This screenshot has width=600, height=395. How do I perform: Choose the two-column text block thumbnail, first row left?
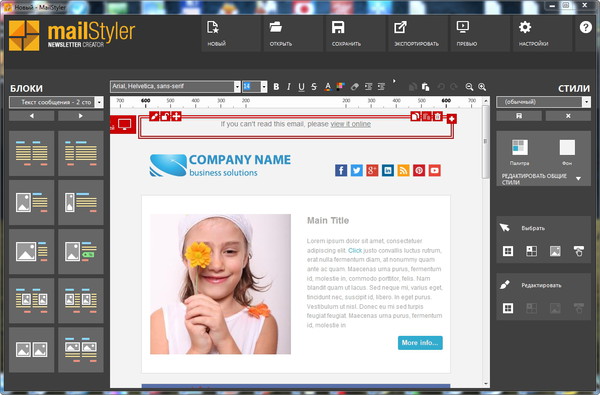[x=32, y=153]
